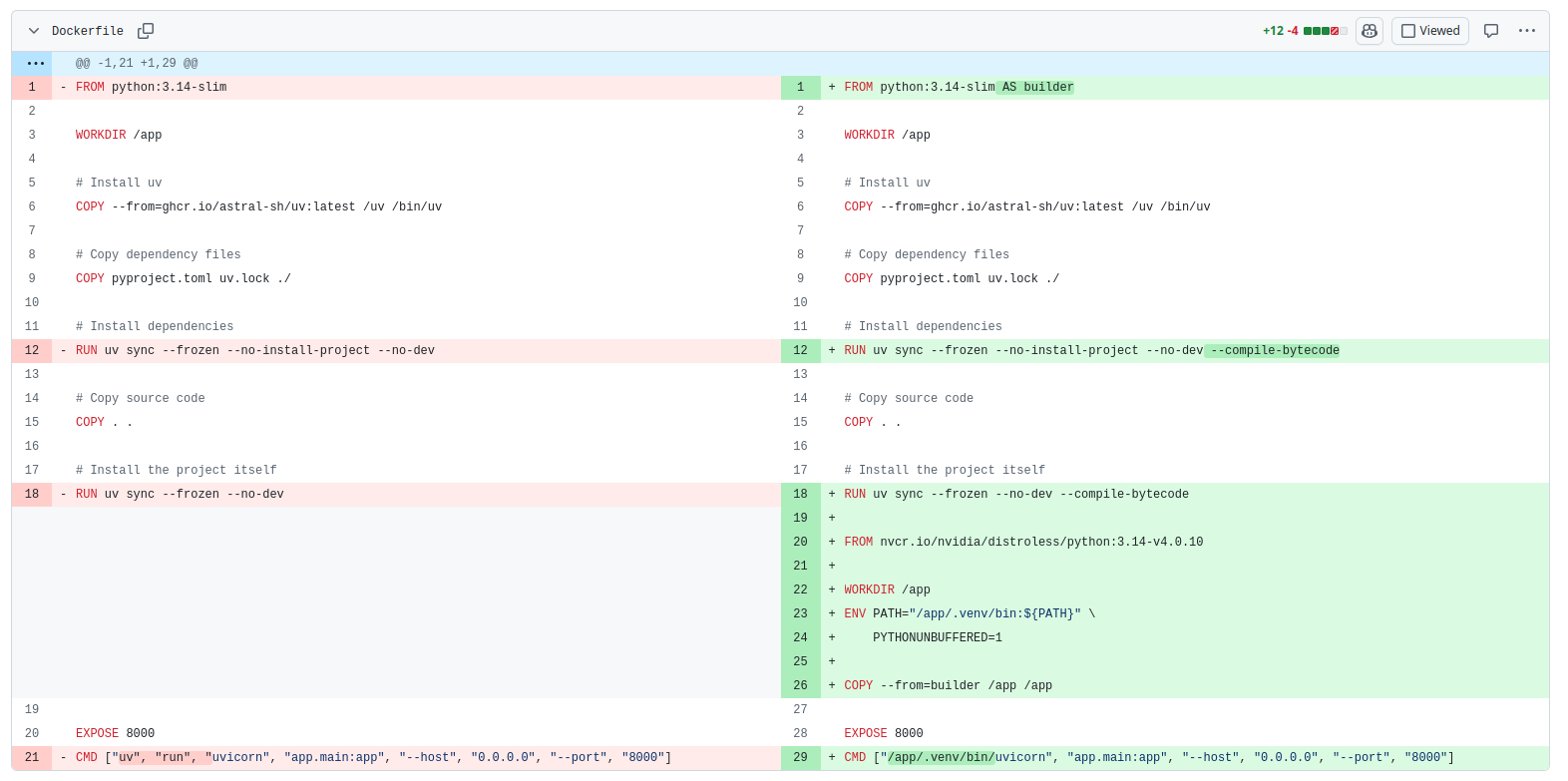Click the 'EXPOSE 8000' line on the right side
Screen dimensions: 1568x781
tap(884, 733)
